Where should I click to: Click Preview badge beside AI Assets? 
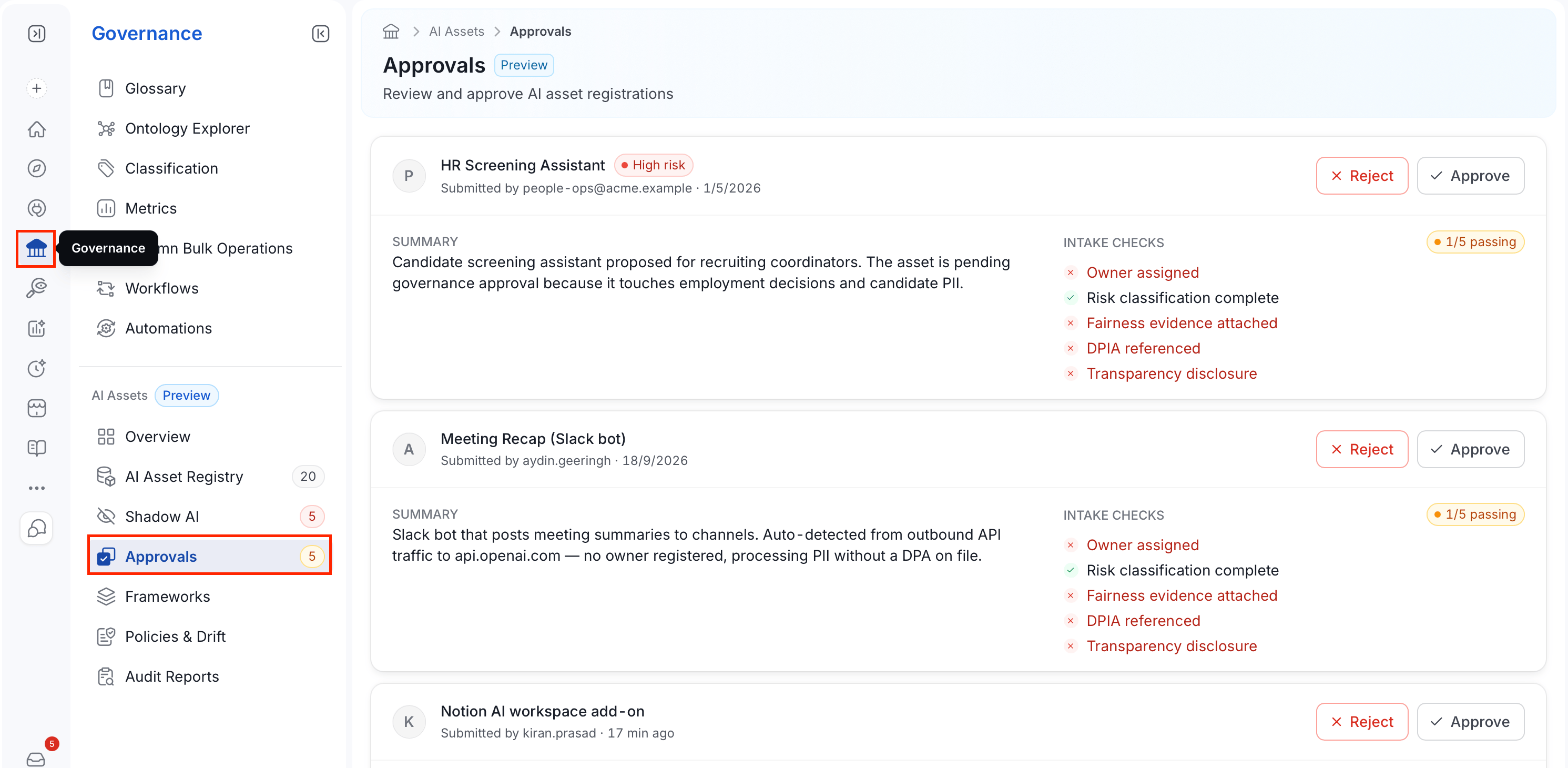click(x=186, y=395)
